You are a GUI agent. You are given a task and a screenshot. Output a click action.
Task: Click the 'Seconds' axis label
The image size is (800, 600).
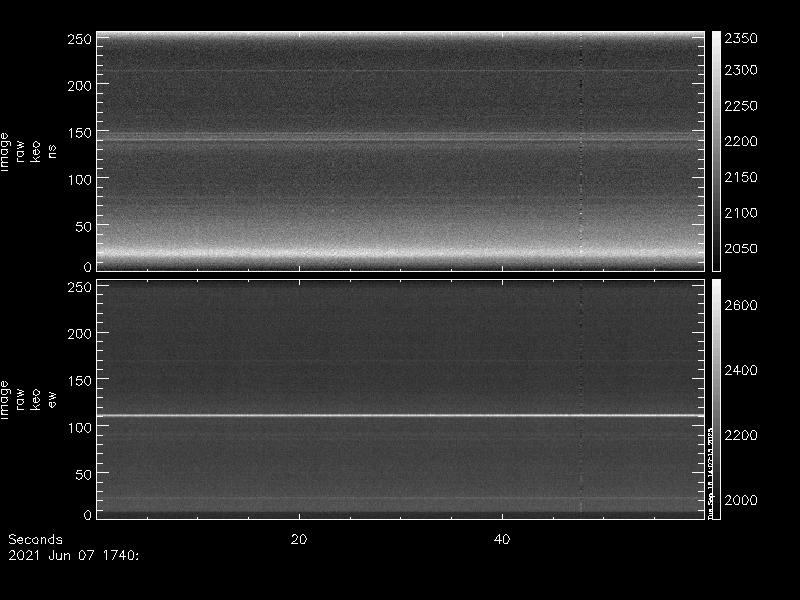tap(35, 539)
